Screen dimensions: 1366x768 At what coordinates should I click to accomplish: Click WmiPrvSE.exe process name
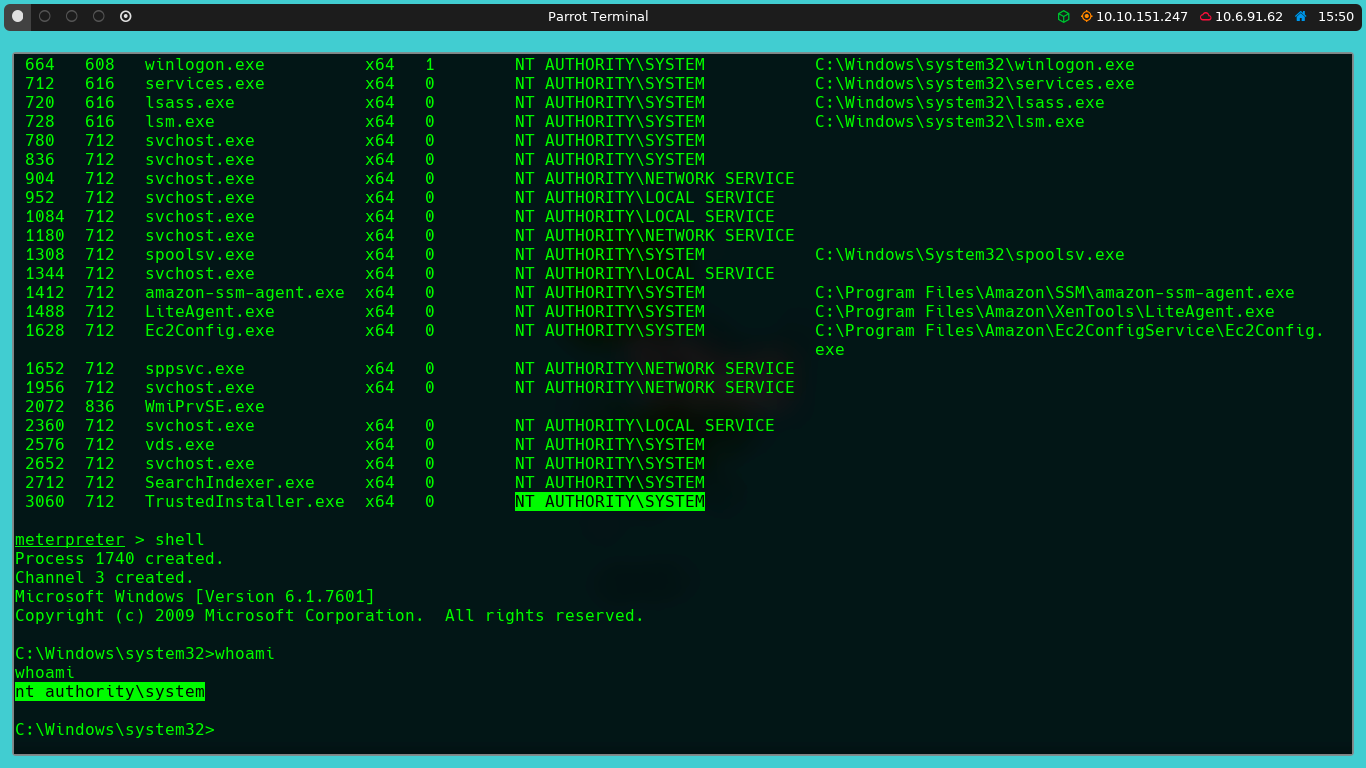(205, 407)
